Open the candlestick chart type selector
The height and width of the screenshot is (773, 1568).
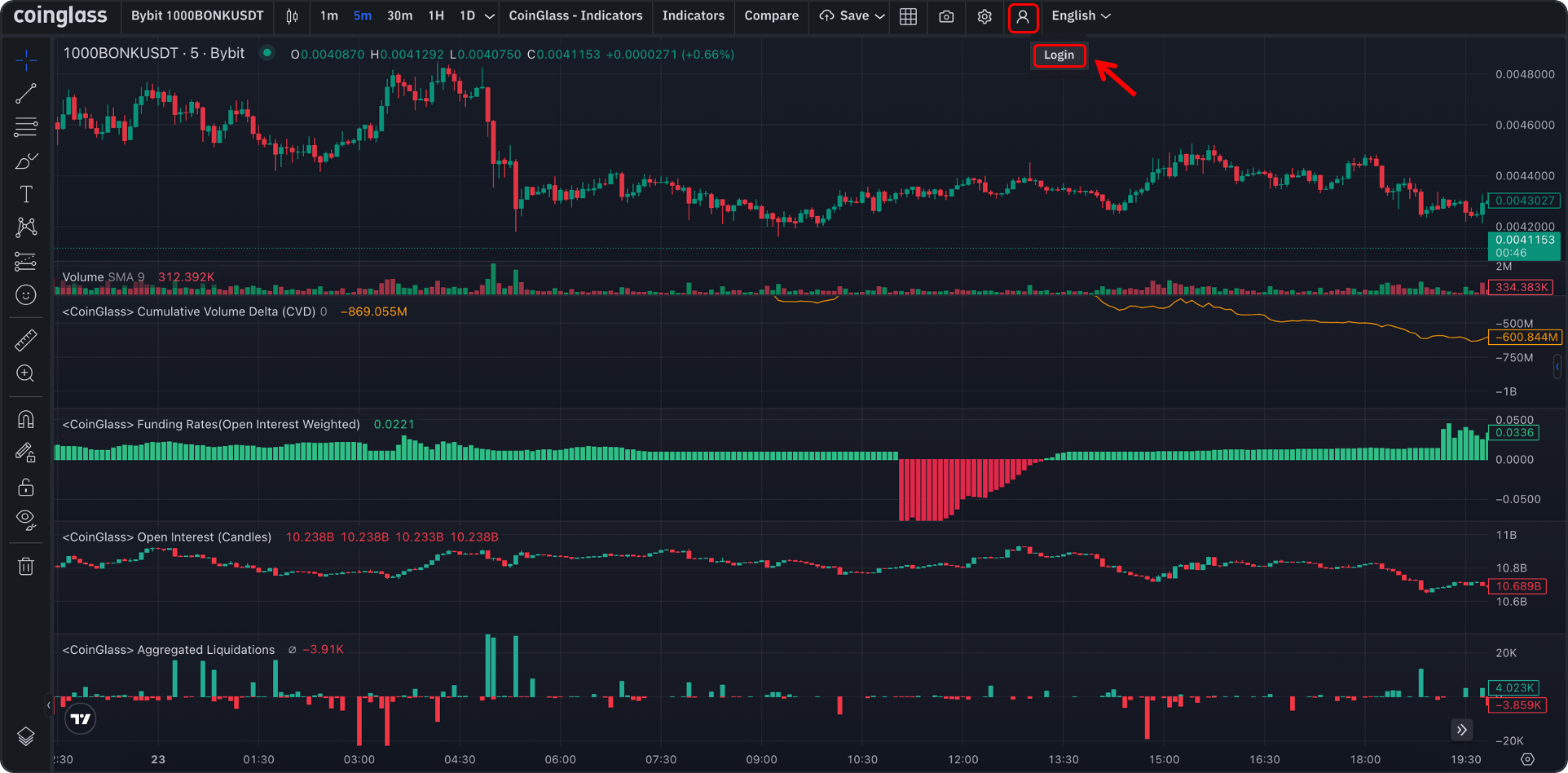click(293, 16)
